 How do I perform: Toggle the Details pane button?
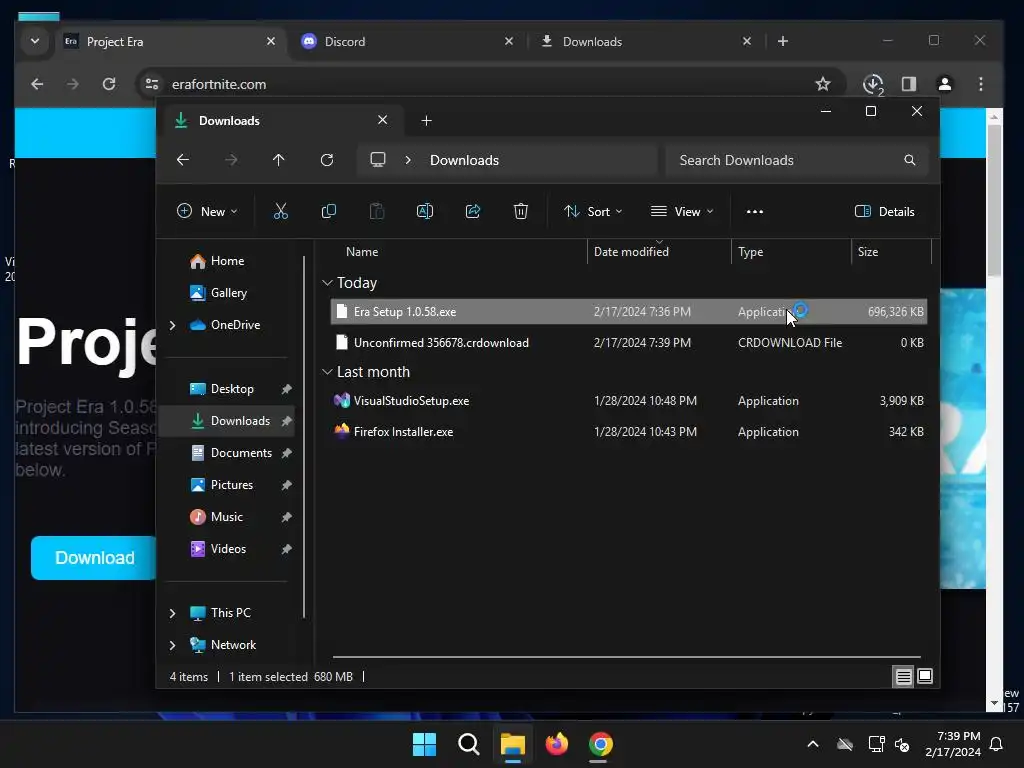point(885,212)
